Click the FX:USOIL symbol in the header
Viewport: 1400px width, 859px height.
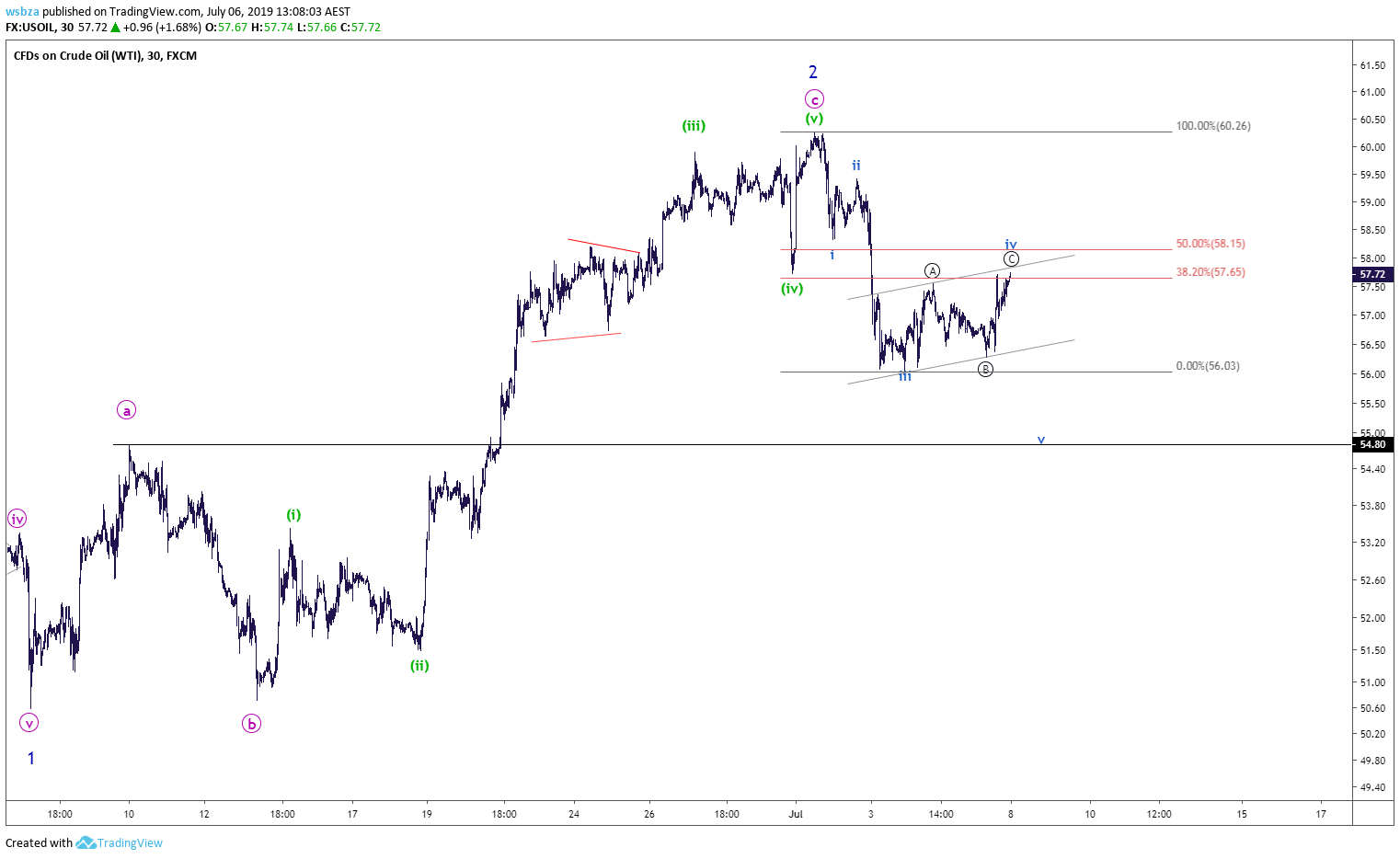click(38, 28)
